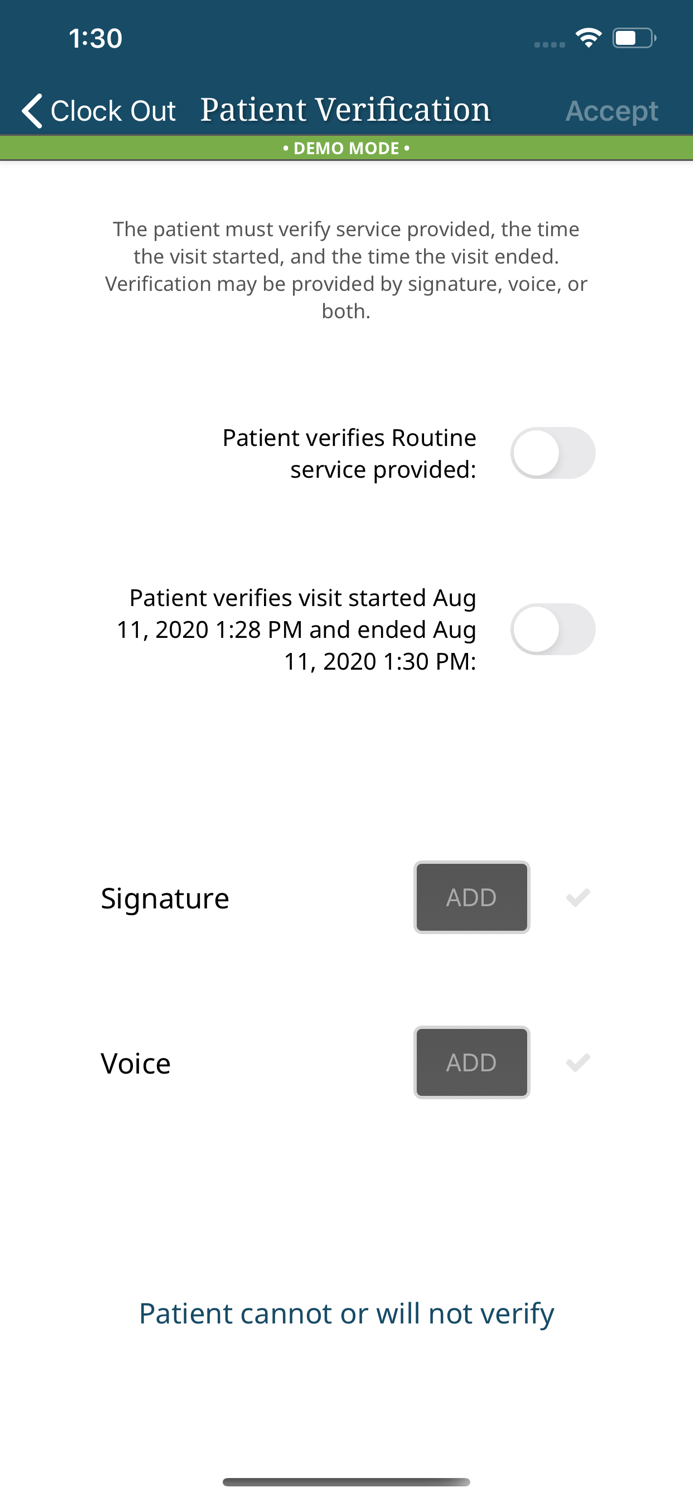Viewport: 693px width, 1500px height.
Task: Add a Signature verification
Action: tap(471, 897)
